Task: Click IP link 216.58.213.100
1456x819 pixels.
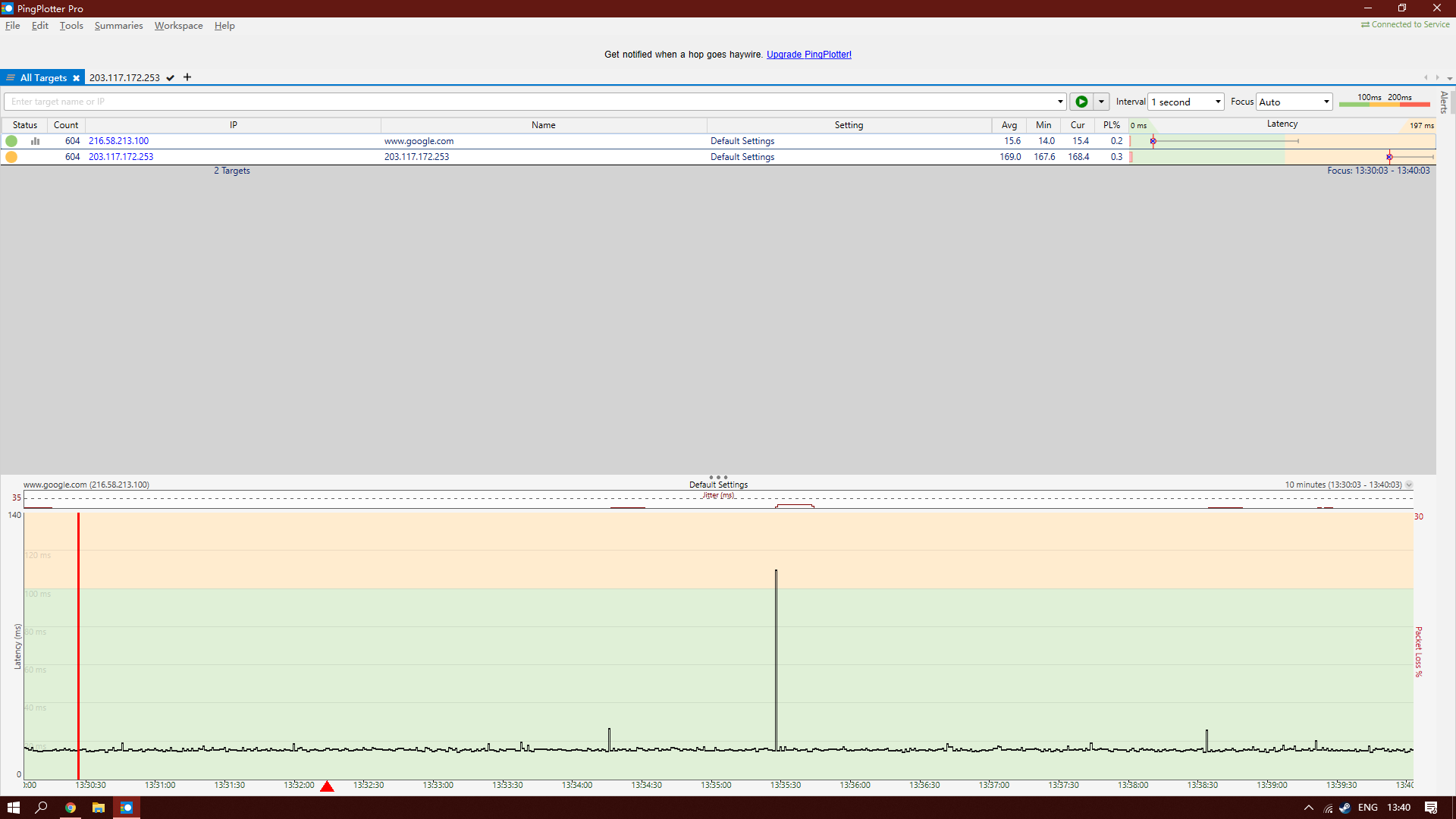Action: pyautogui.click(x=118, y=141)
